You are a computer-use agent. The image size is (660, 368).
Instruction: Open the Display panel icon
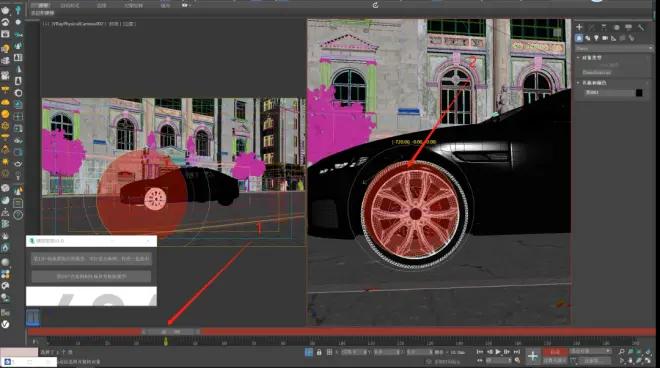(628, 27)
